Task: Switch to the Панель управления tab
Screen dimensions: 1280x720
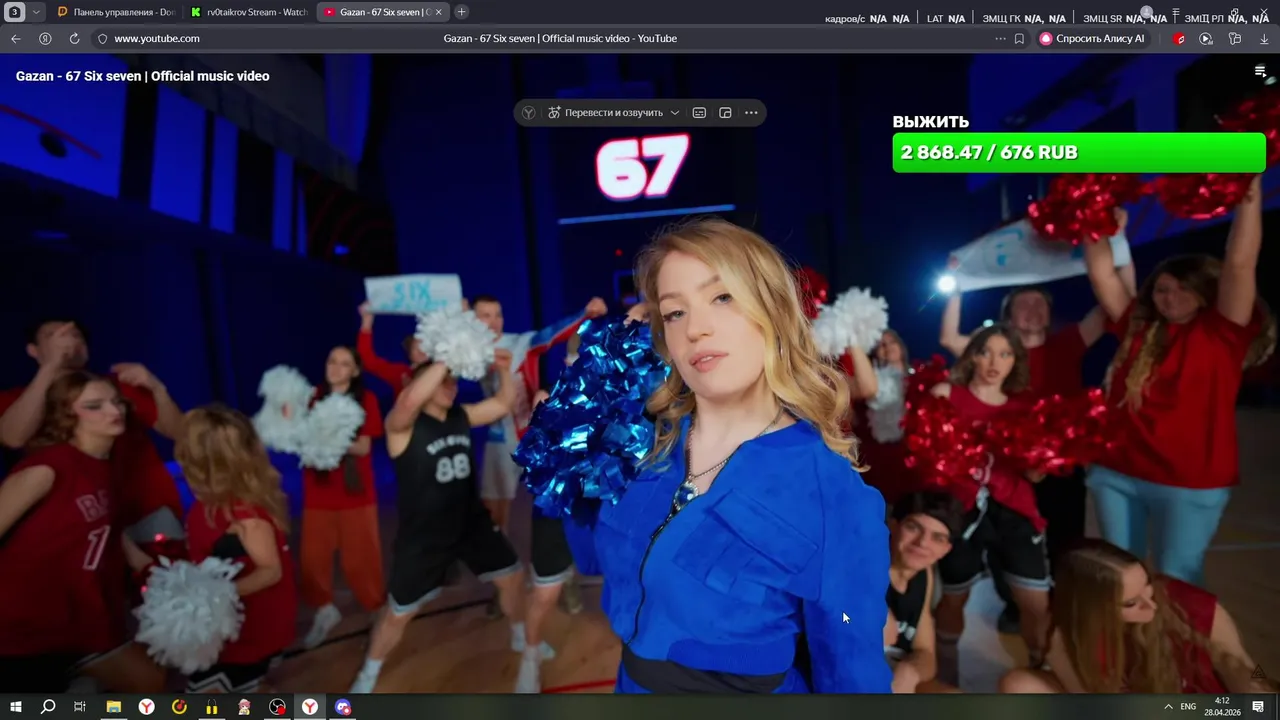Action: click(x=116, y=12)
